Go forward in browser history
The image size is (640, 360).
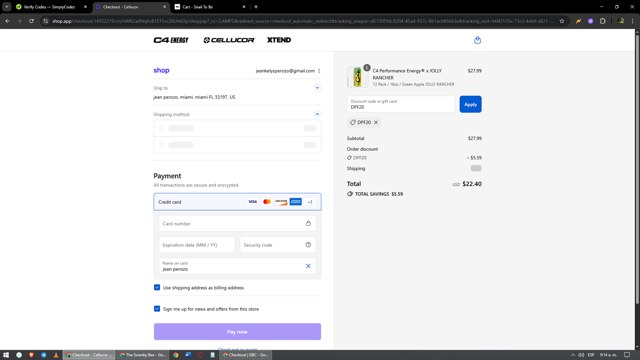coord(19,21)
